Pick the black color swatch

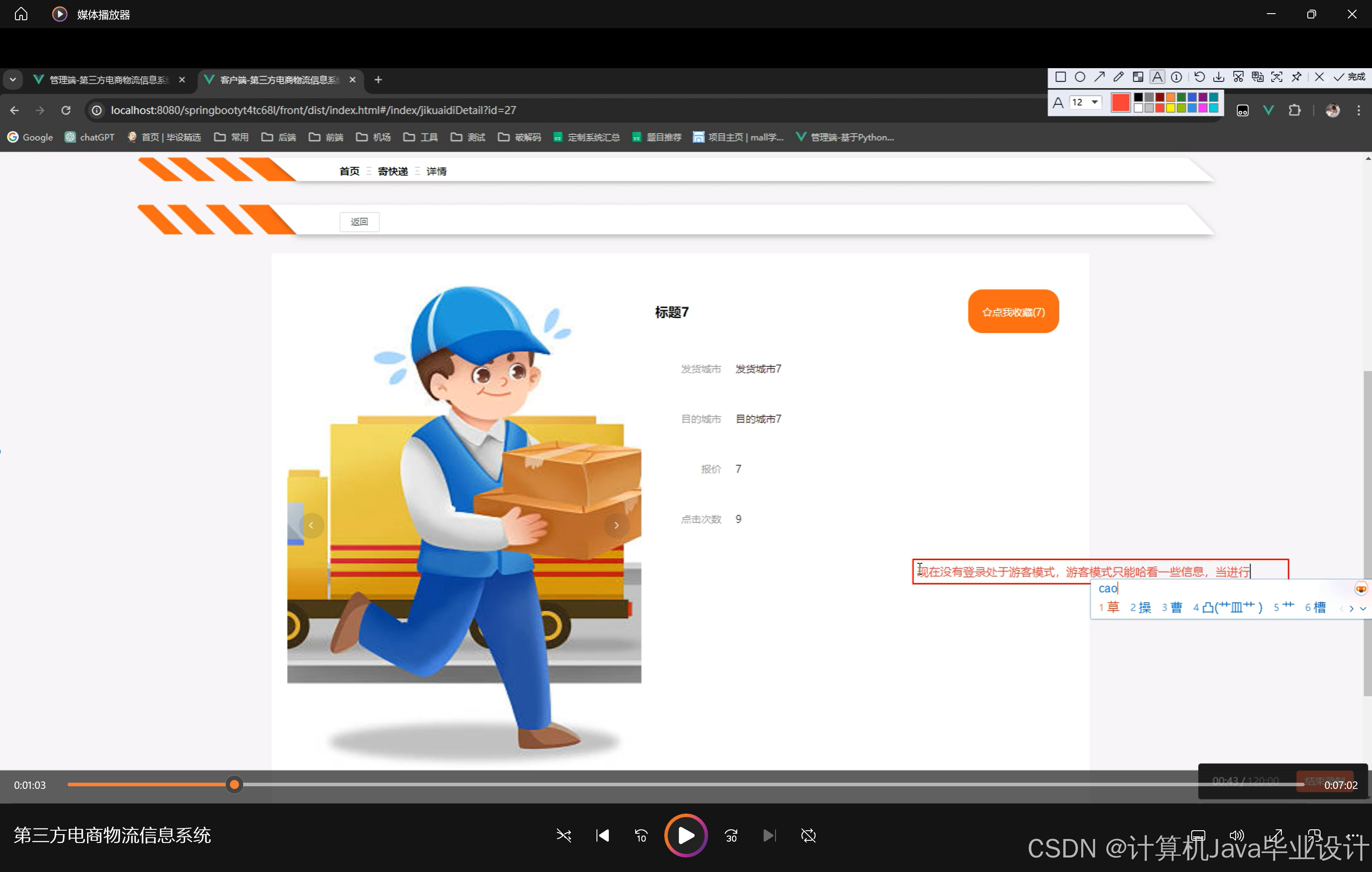coord(1138,97)
